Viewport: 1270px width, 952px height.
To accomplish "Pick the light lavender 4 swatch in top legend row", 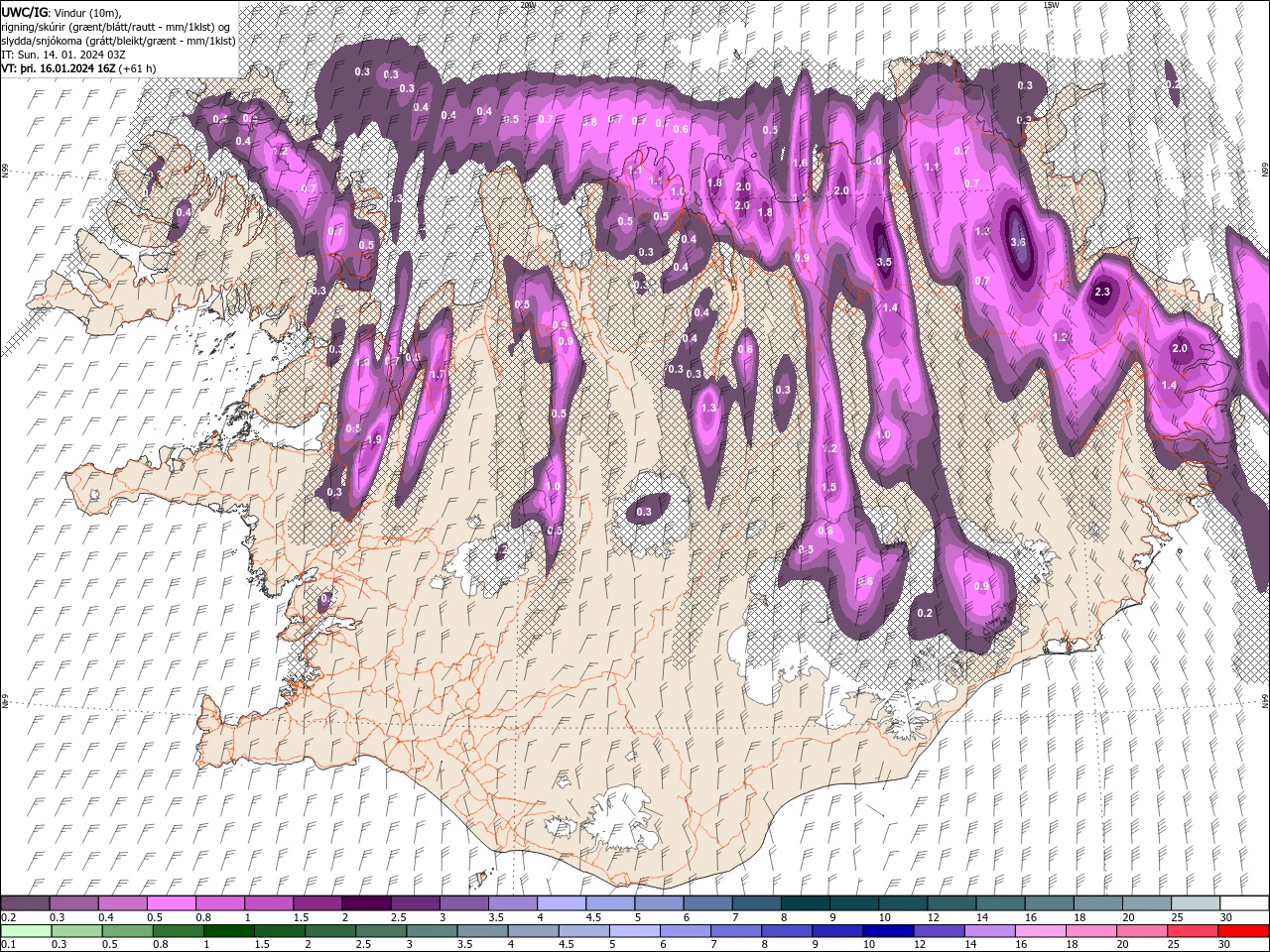I will click(x=562, y=903).
